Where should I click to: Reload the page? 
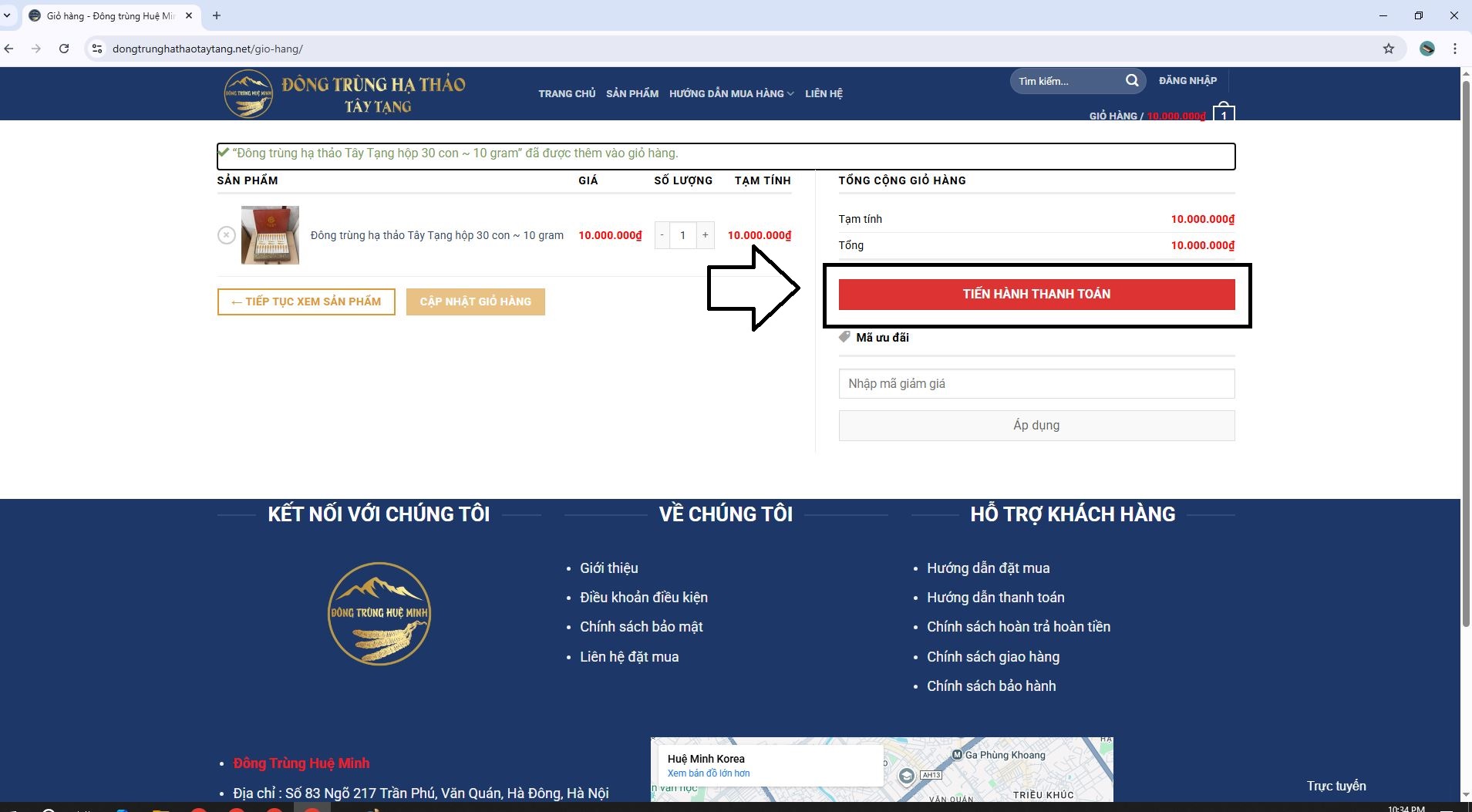click(x=64, y=49)
